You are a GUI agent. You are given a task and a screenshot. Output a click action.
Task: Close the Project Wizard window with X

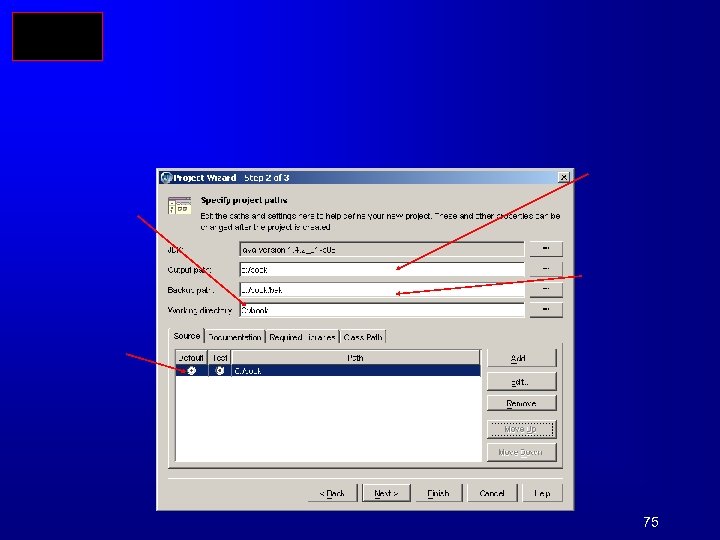pos(563,177)
